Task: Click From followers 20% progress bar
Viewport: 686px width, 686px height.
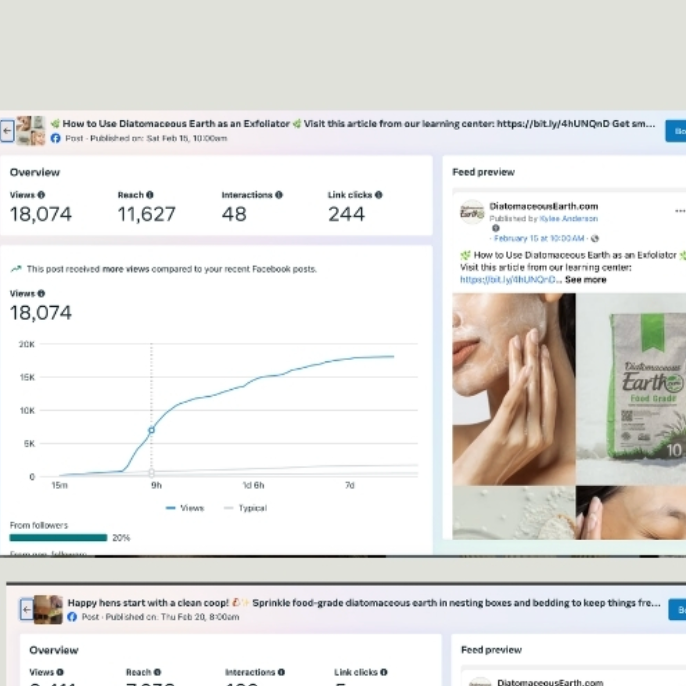Action: click(x=58, y=538)
